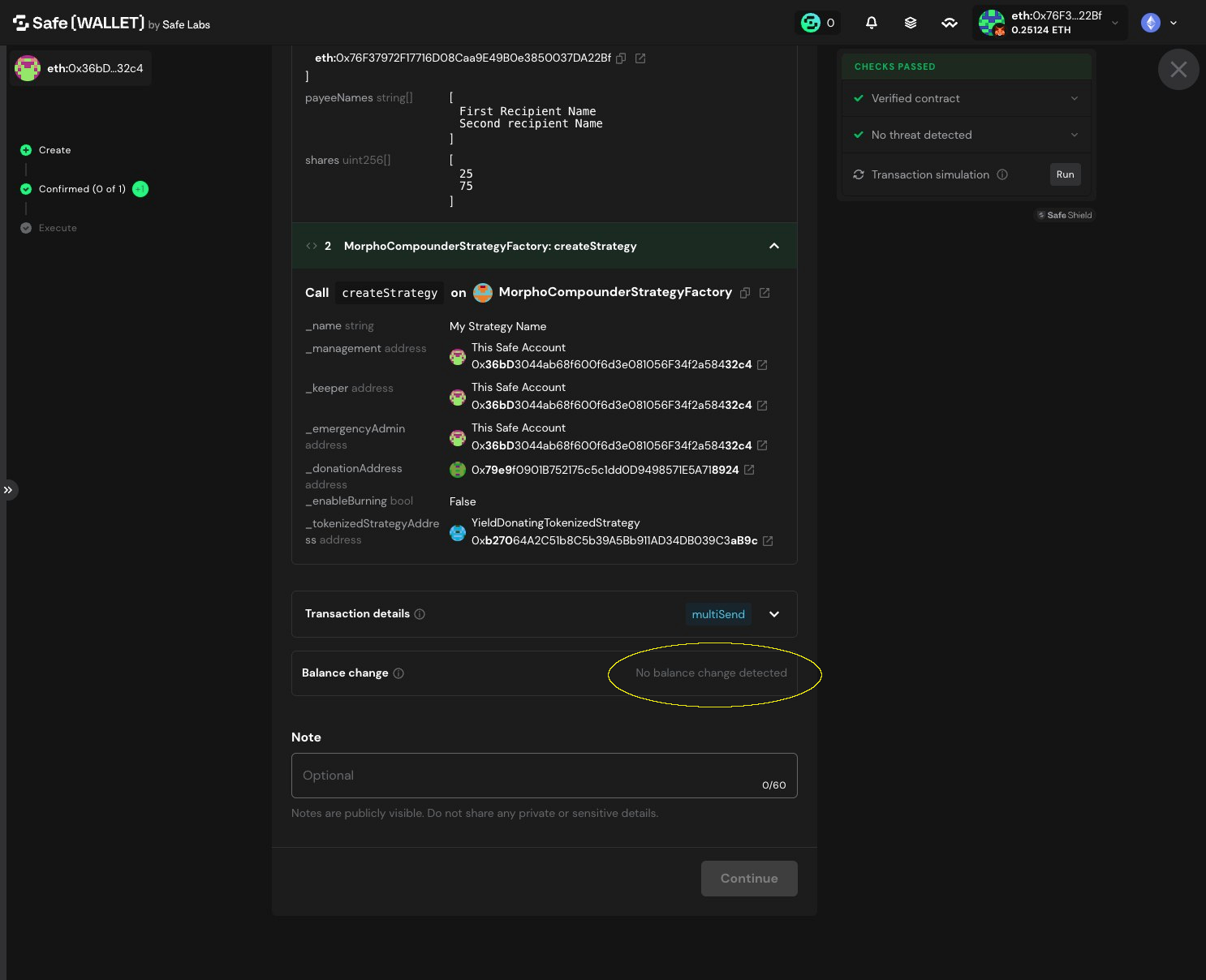Screen dimensions: 1206x980
Task: Copy MorphoCompounderStrategyFactory contract address
Action: pos(745,293)
